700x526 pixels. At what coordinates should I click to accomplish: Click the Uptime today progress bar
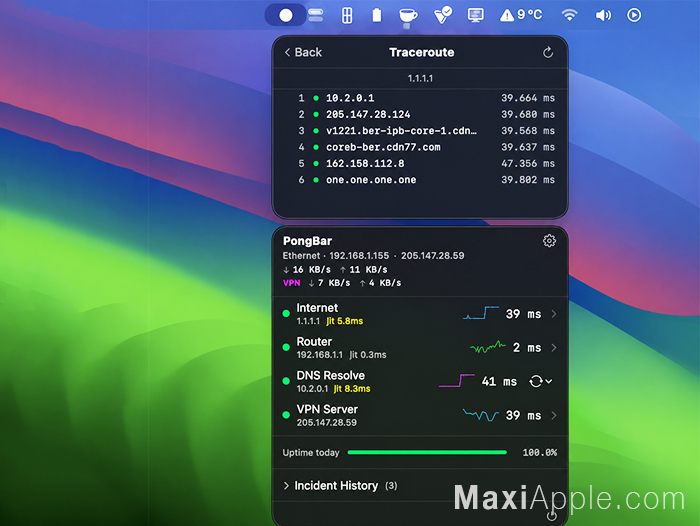[427, 452]
